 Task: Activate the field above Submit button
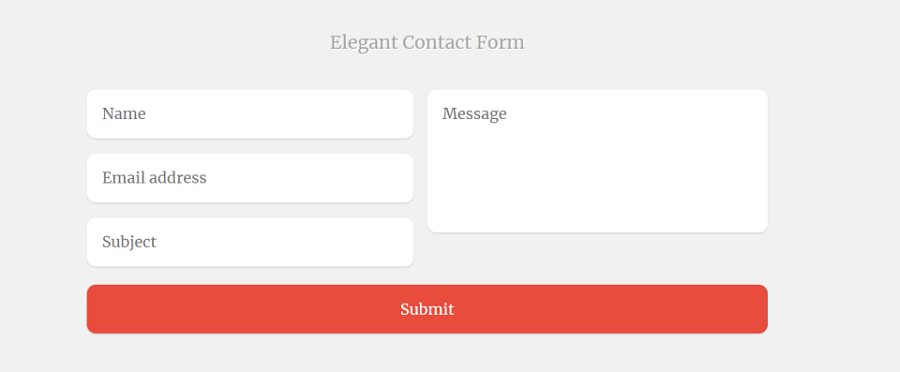pyautogui.click(x=250, y=242)
